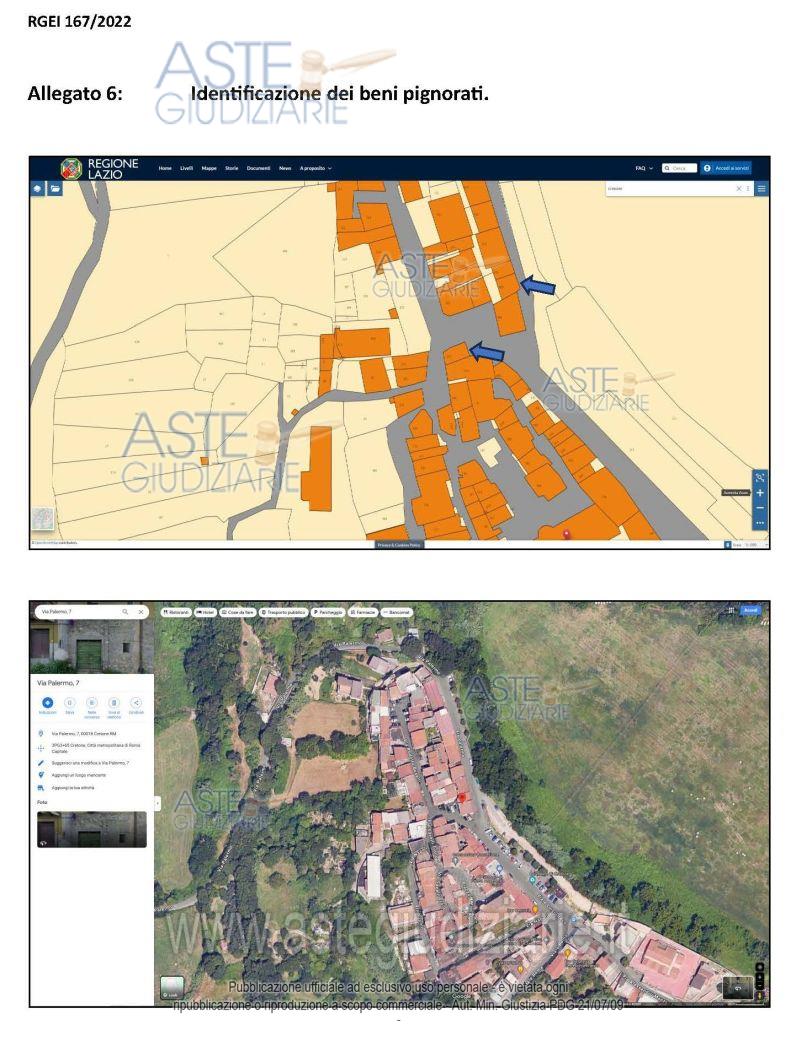
Task: Clear the cadastral map search box
Action: tap(739, 188)
